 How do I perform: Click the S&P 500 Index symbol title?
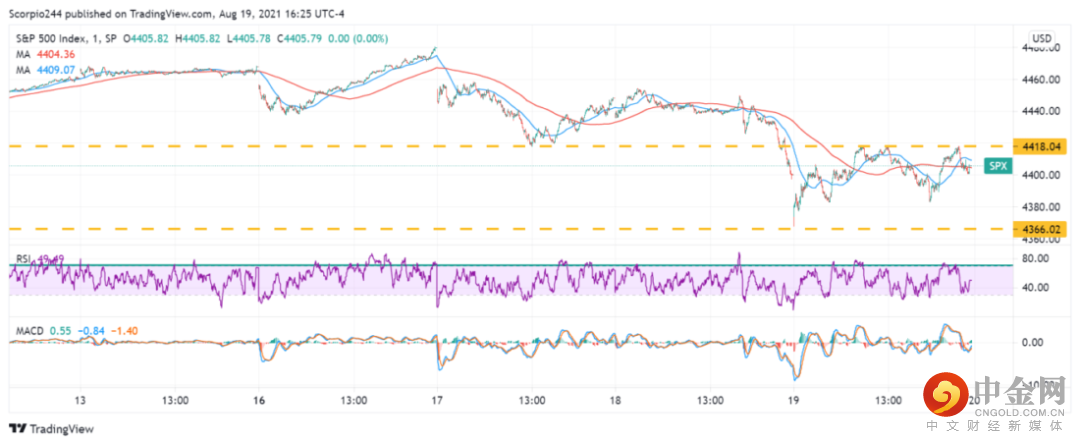(x=49, y=38)
